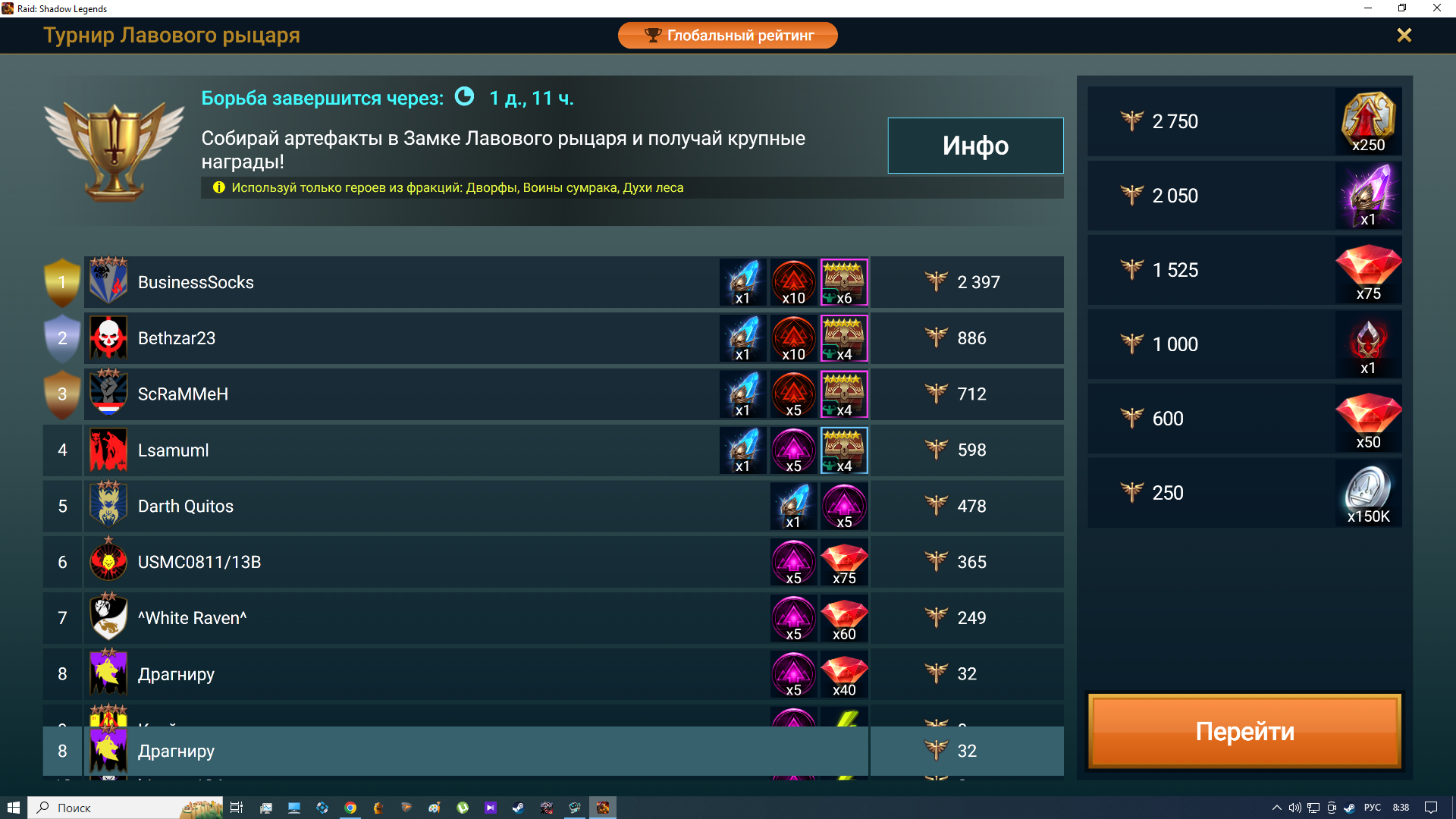The width and height of the screenshot is (1456, 819).
Task: Click the Инфо button
Action: tap(975, 146)
